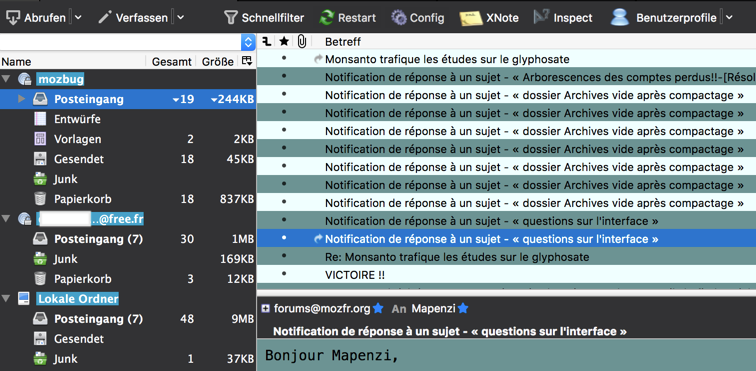Click the Verfassen compose button

[x=133, y=18]
